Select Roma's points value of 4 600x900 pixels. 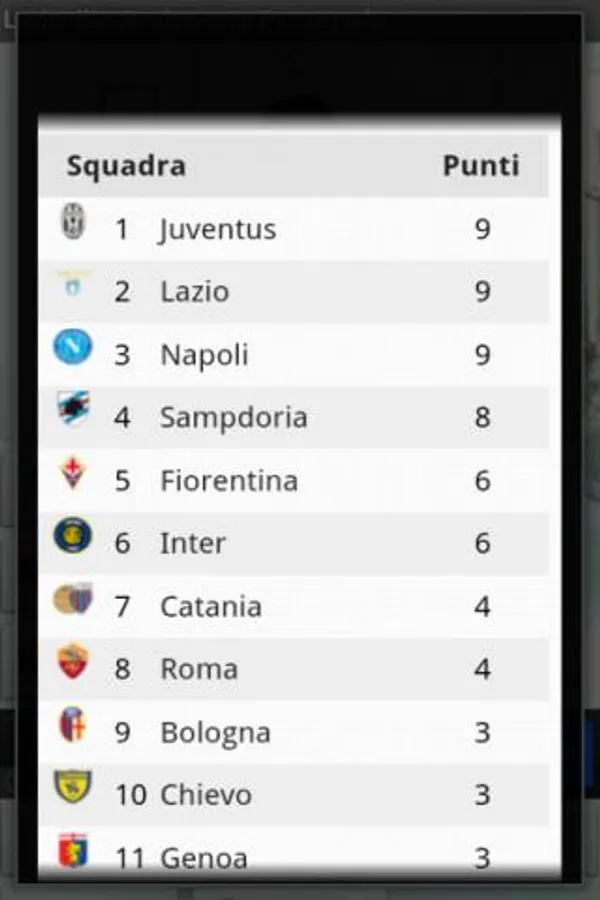[482, 669]
